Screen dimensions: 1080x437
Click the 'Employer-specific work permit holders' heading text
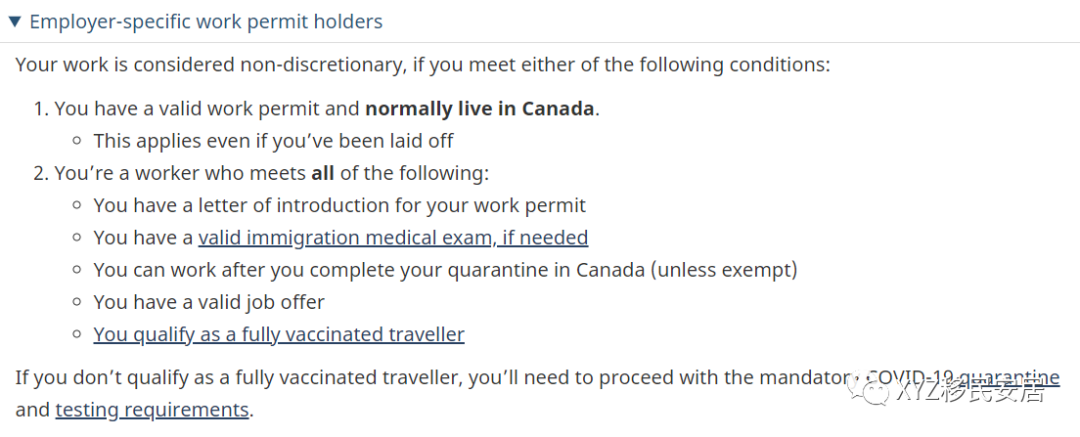206,21
